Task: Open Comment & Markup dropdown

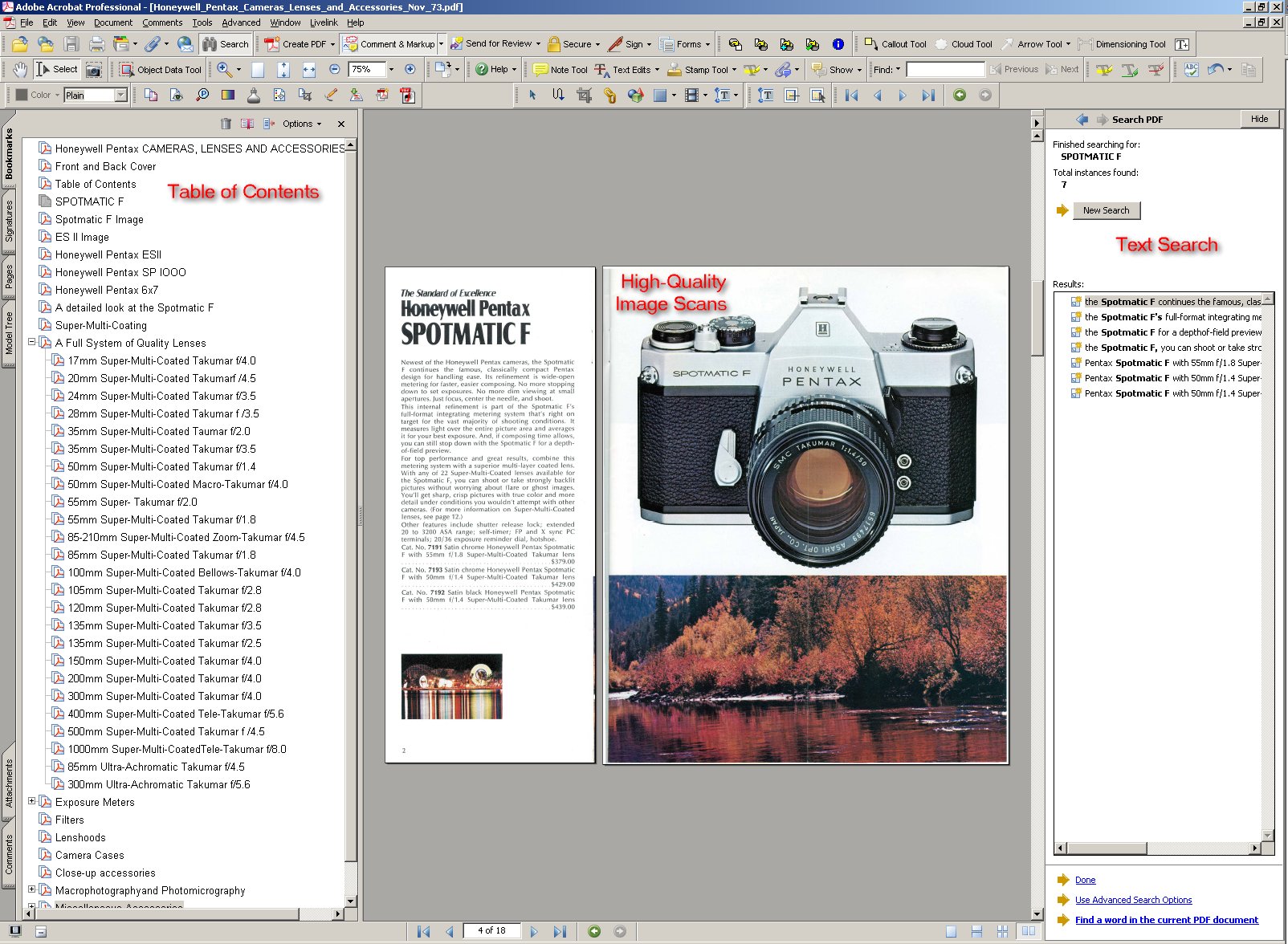Action: [441, 44]
